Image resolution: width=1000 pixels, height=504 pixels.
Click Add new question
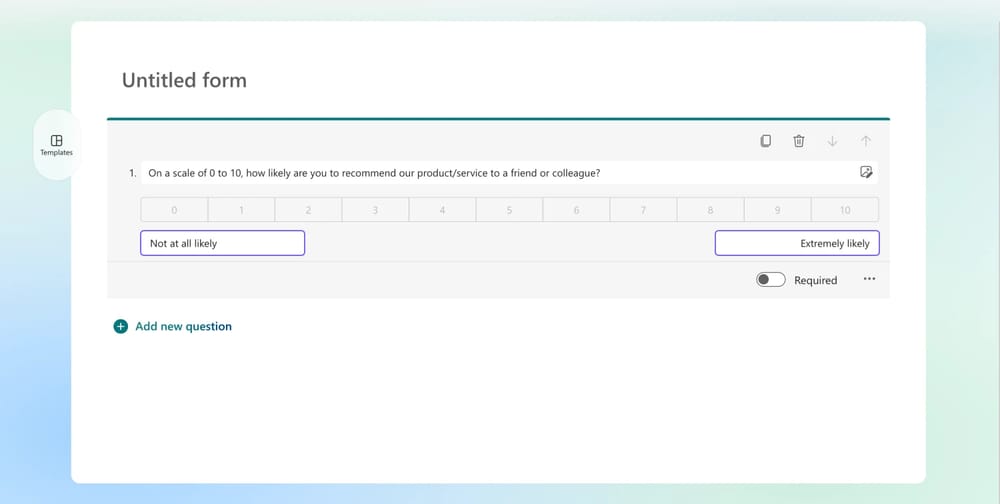pos(183,326)
